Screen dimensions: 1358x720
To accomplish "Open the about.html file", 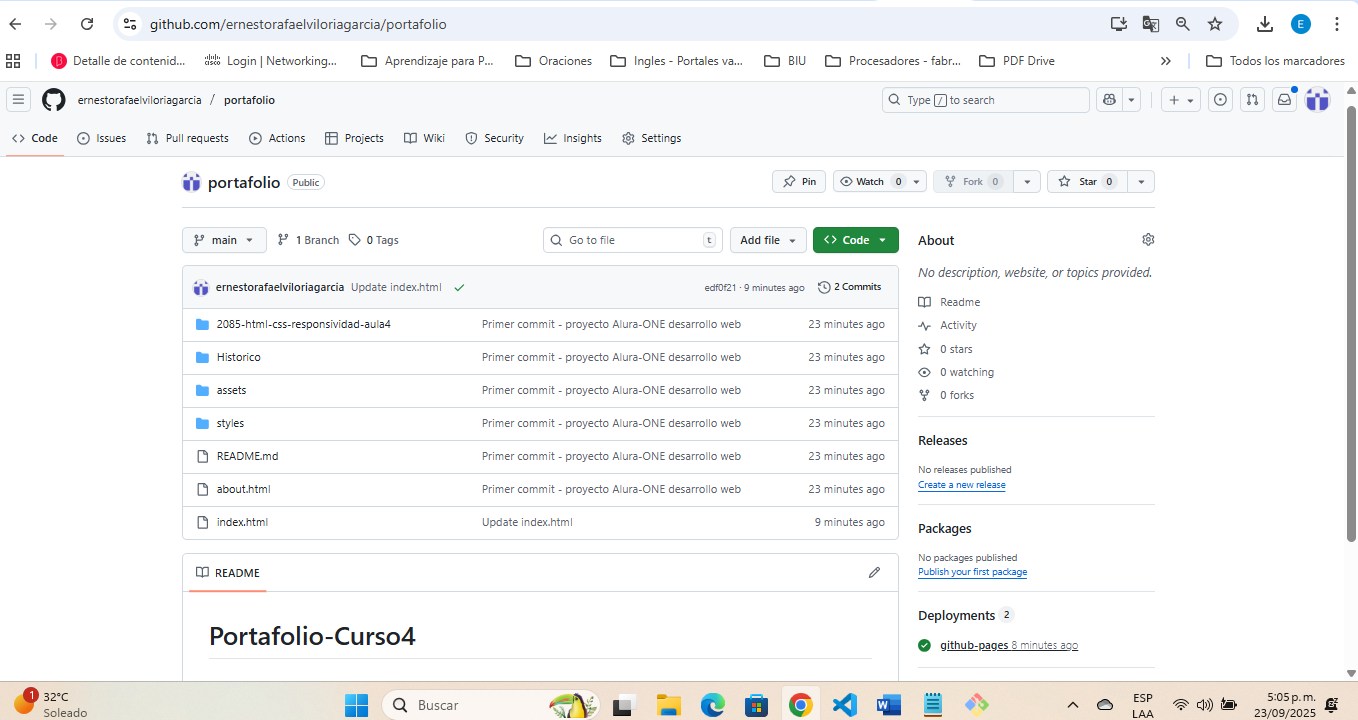I will coord(244,489).
